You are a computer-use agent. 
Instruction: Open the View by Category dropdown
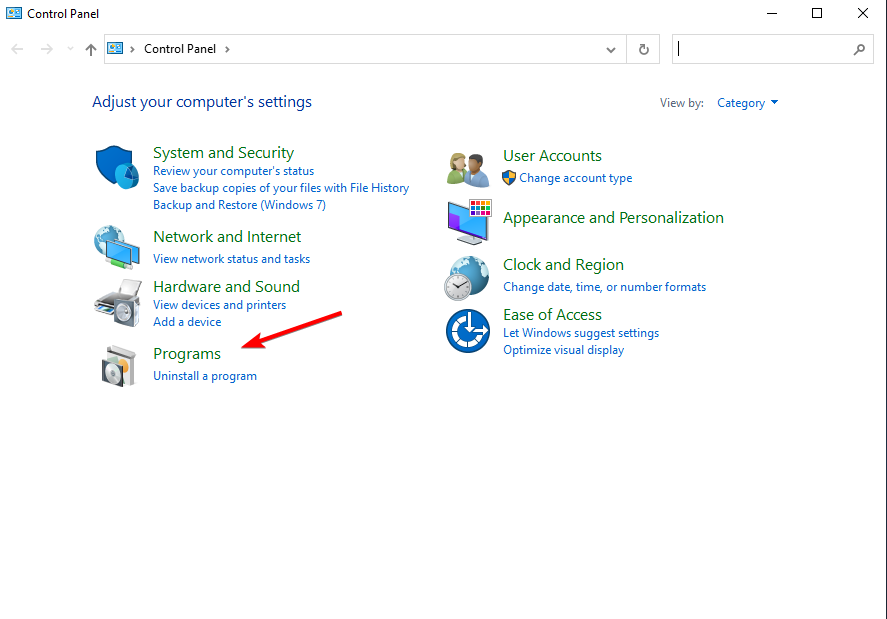pyautogui.click(x=747, y=103)
